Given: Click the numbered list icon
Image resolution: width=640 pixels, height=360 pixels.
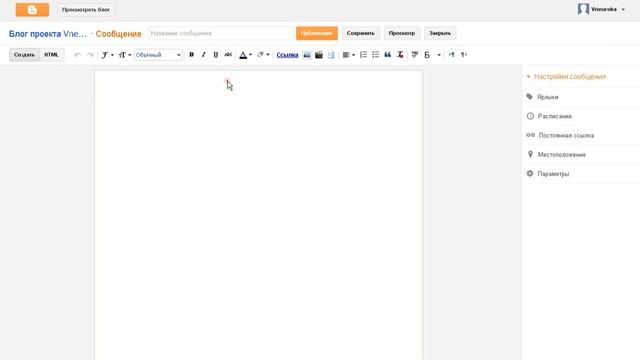Looking at the screenshot, I should click(363, 55).
